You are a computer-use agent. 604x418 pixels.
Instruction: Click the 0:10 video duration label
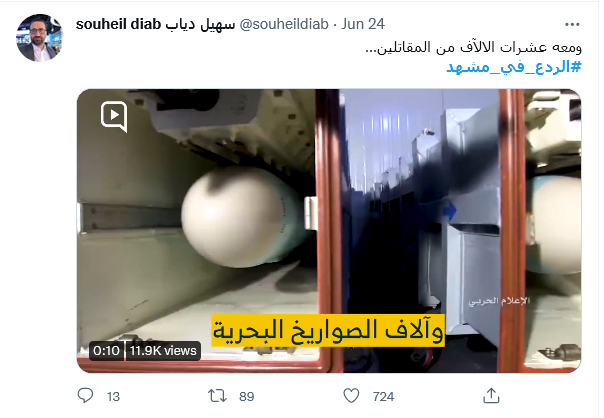pyautogui.click(x=107, y=351)
